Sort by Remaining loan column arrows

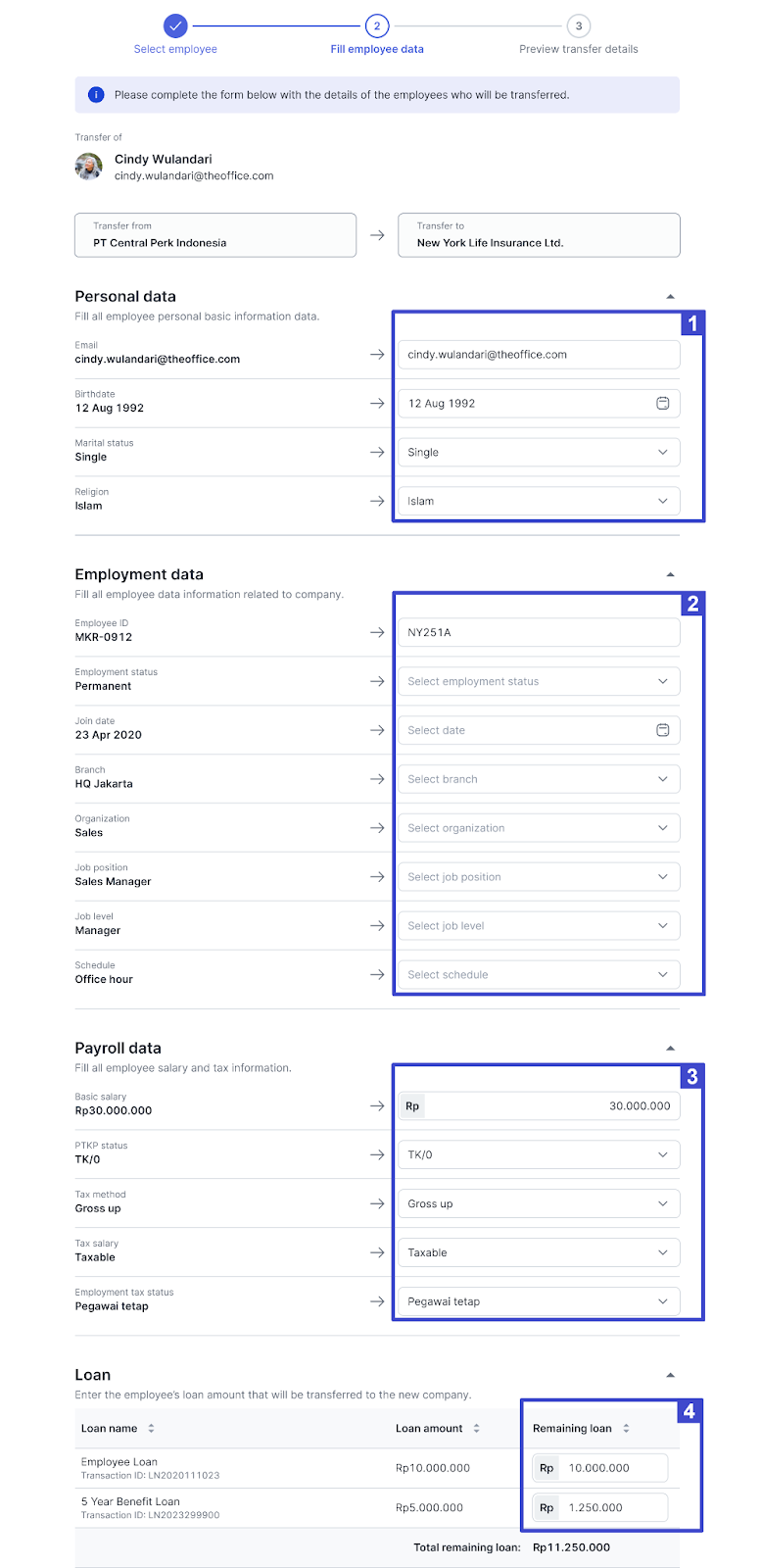tap(626, 1428)
